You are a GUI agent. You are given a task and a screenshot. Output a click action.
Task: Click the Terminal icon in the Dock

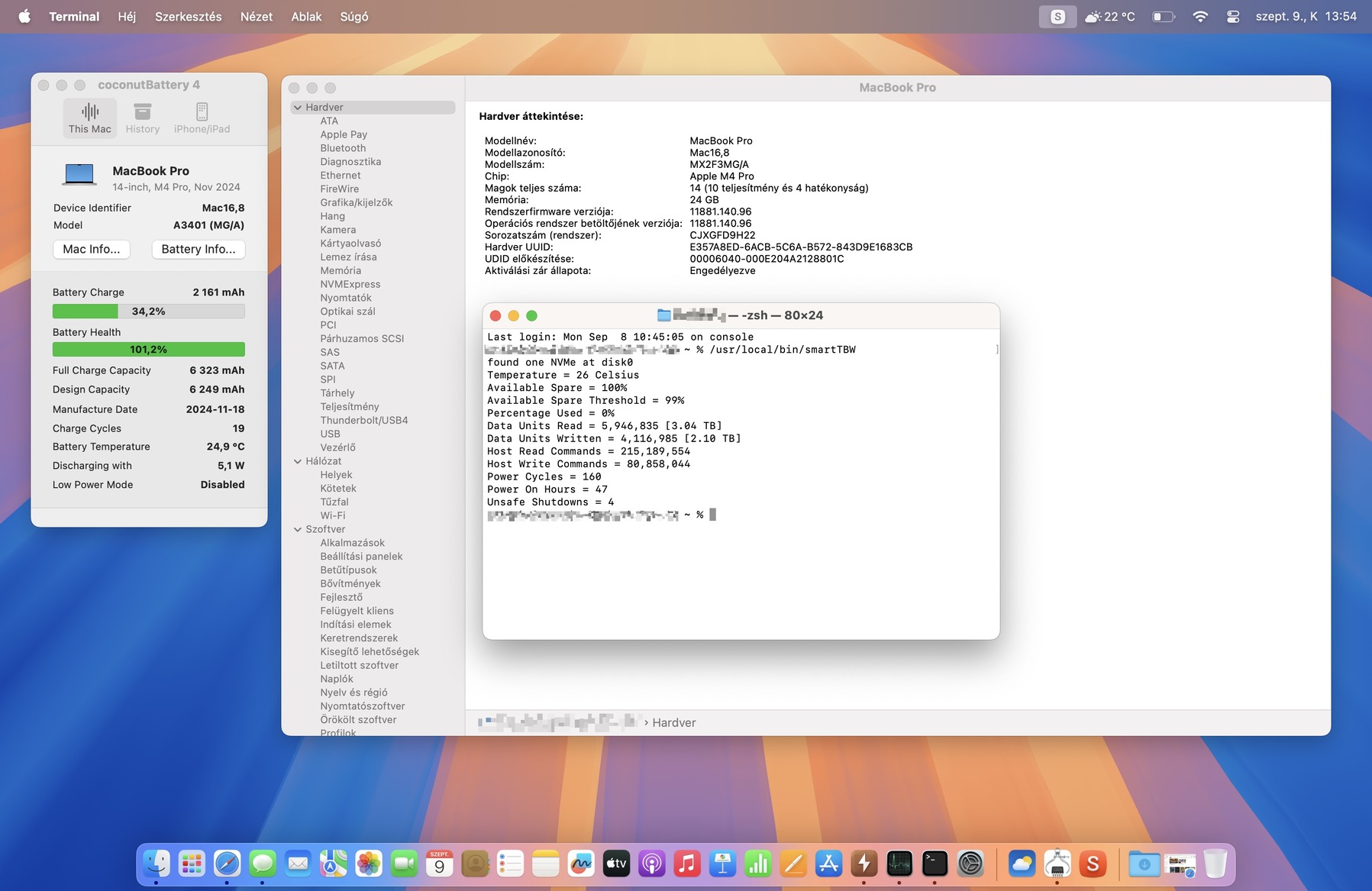click(935, 864)
